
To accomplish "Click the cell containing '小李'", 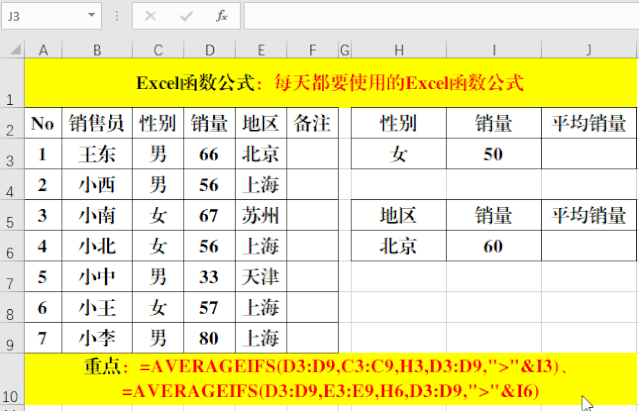I will tap(97, 338).
